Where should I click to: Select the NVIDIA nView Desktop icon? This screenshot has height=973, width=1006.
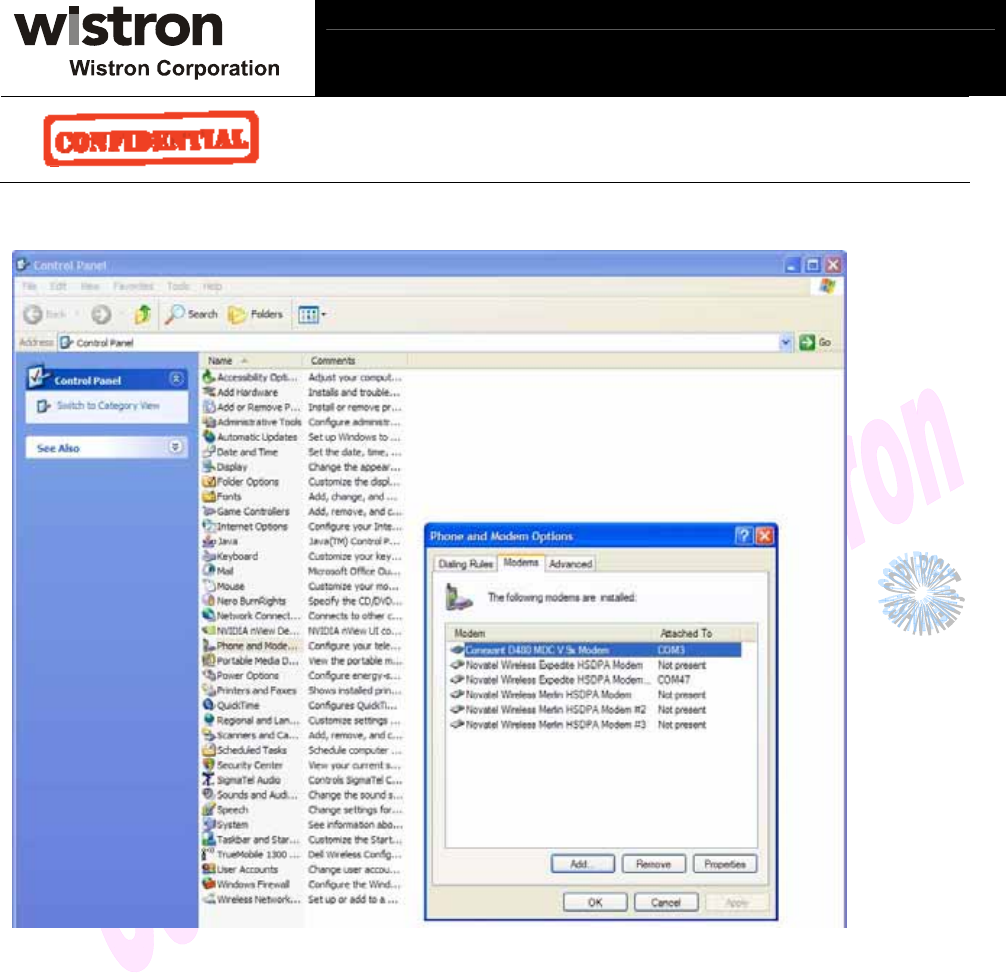coord(209,630)
